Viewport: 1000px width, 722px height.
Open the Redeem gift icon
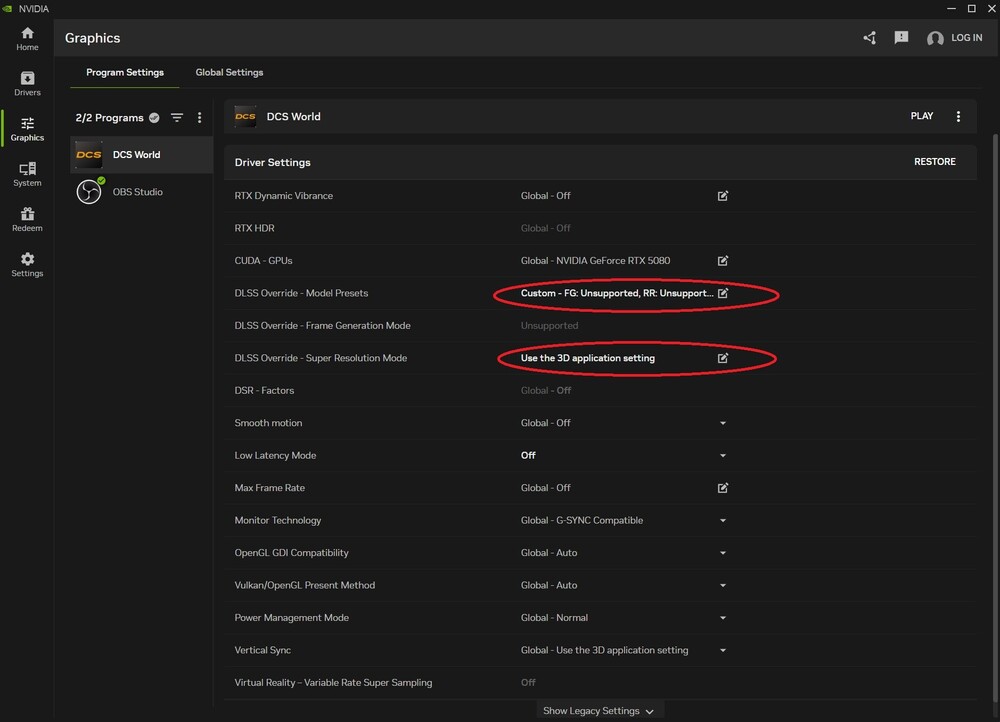tap(27, 219)
